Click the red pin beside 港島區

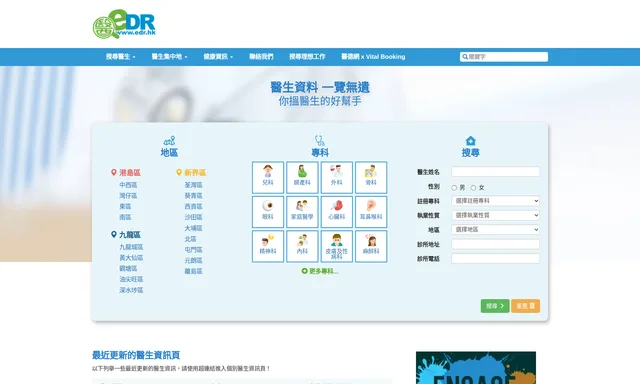pos(114,173)
